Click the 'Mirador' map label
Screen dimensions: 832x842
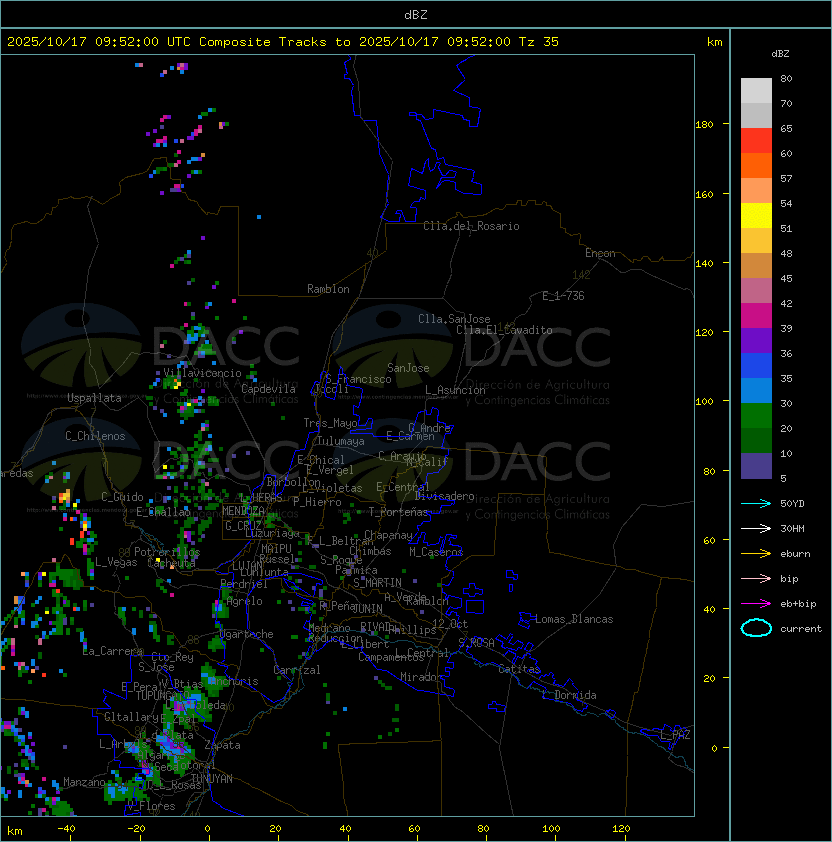point(421,677)
